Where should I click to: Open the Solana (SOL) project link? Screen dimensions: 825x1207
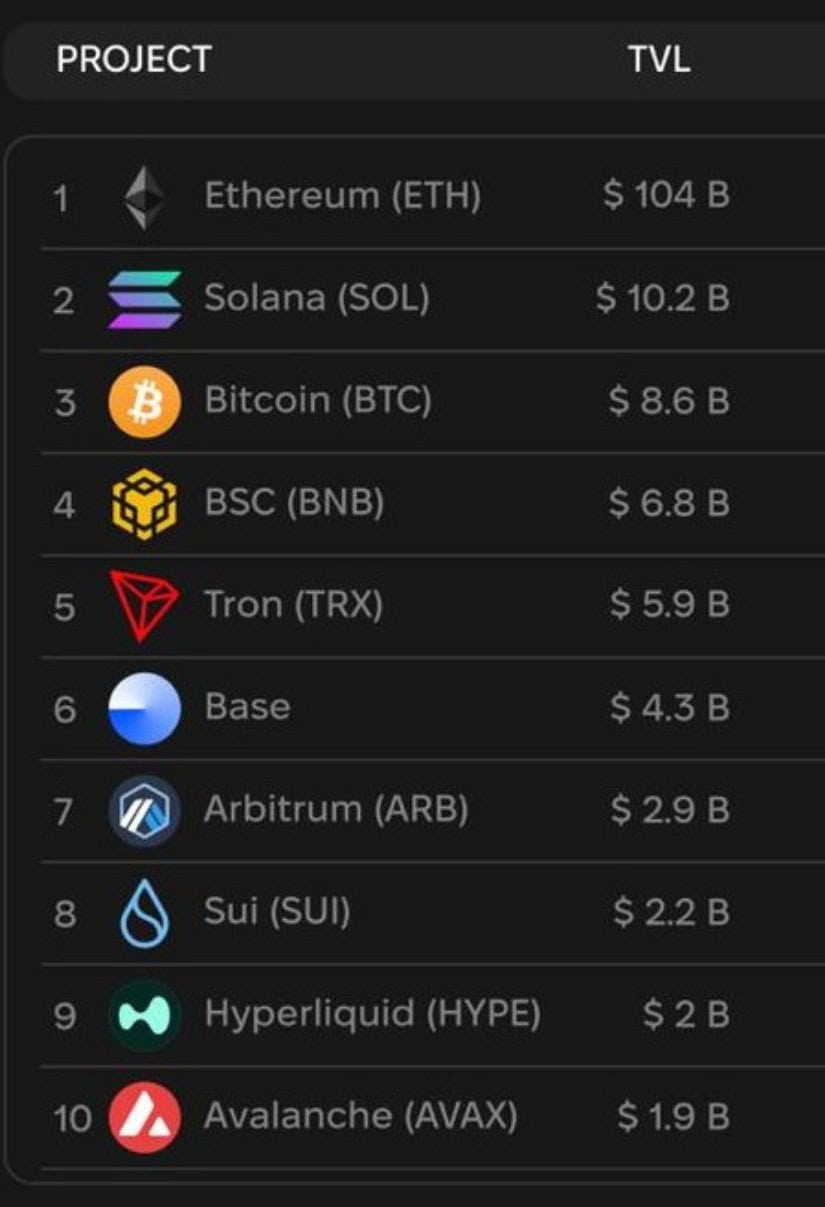[317, 298]
